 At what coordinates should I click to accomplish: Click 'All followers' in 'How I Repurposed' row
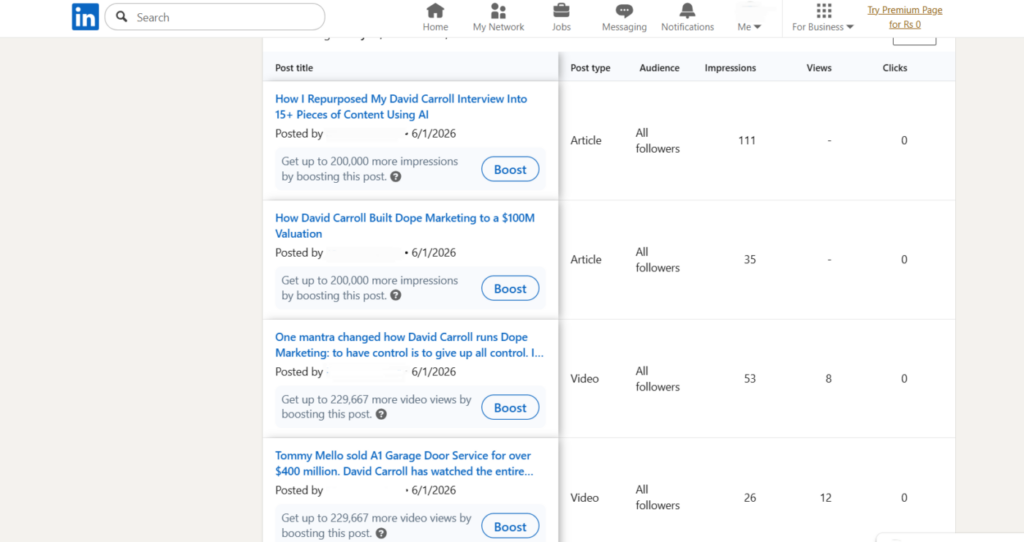(x=658, y=140)
